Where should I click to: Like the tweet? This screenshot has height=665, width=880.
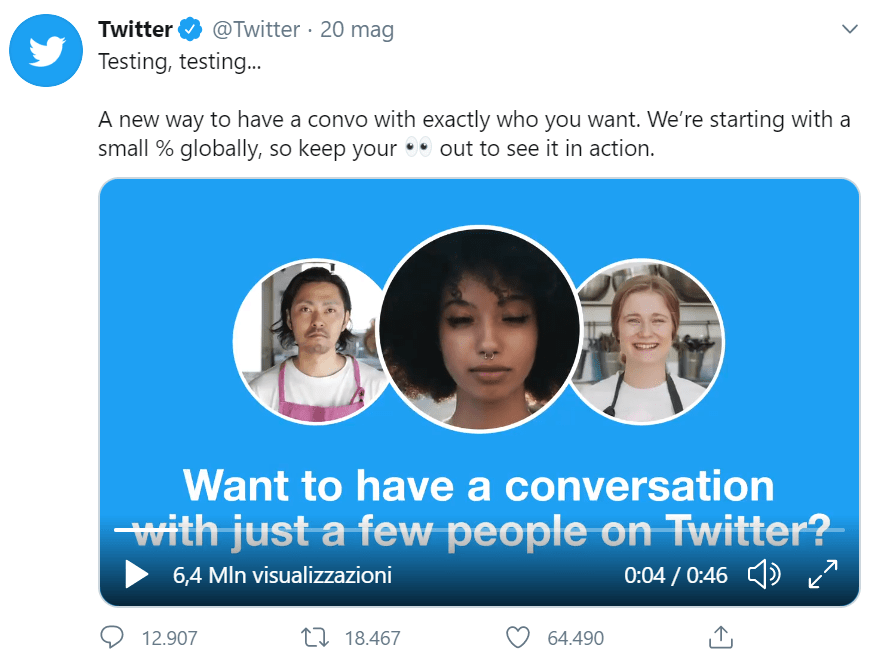(x=517, y=637)
